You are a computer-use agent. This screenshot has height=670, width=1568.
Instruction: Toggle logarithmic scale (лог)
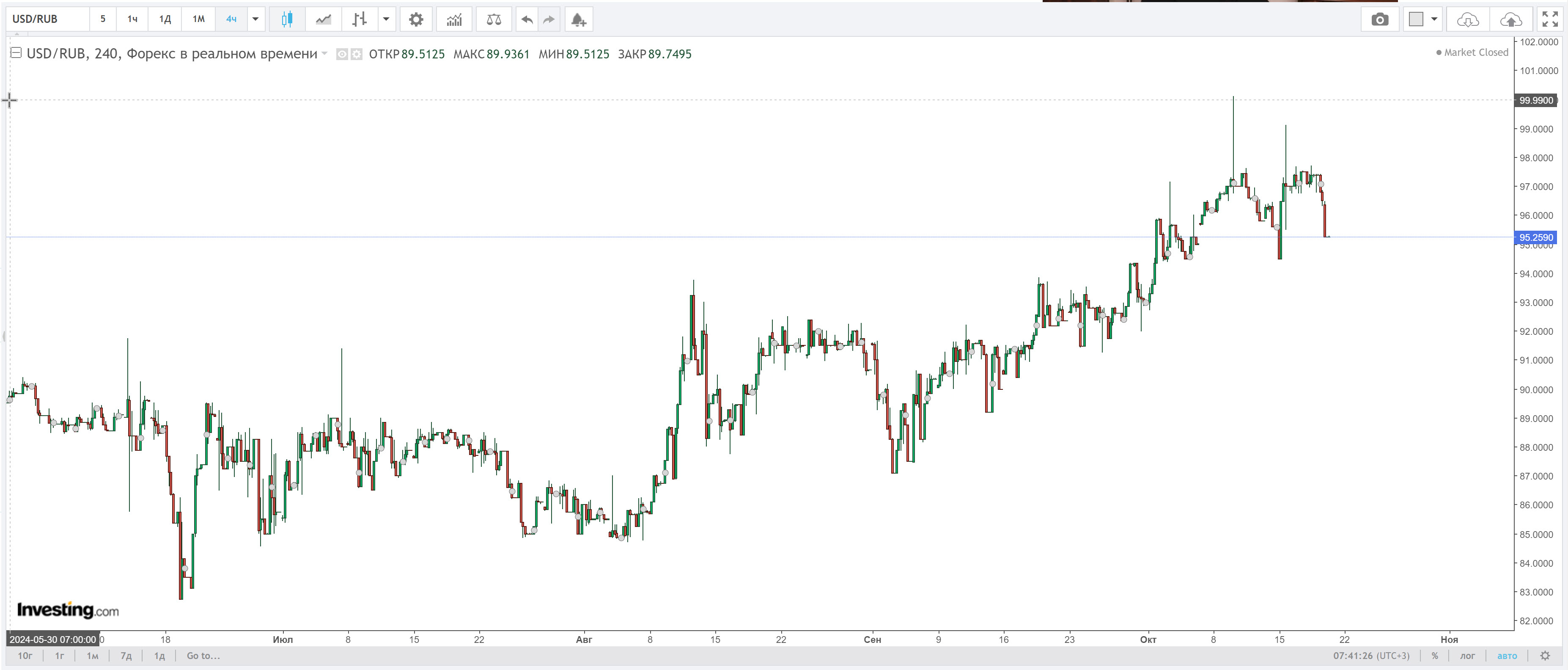[x=1467, y=656]
